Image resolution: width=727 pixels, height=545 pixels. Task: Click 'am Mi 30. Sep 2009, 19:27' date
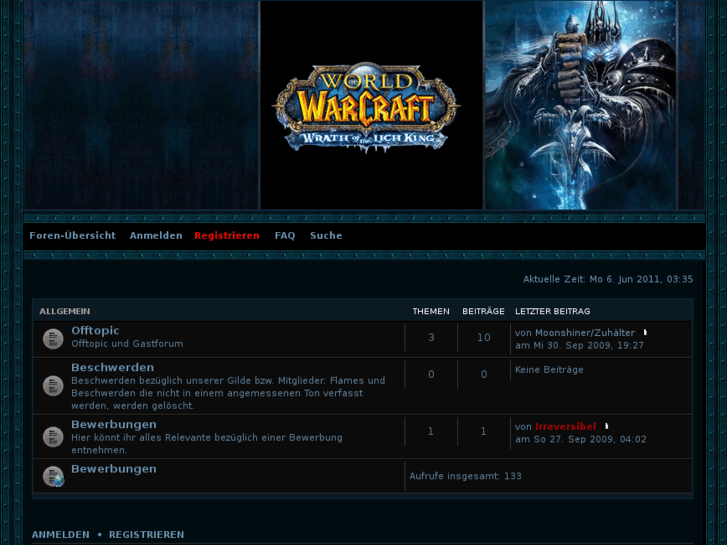[x=580, y=345]
